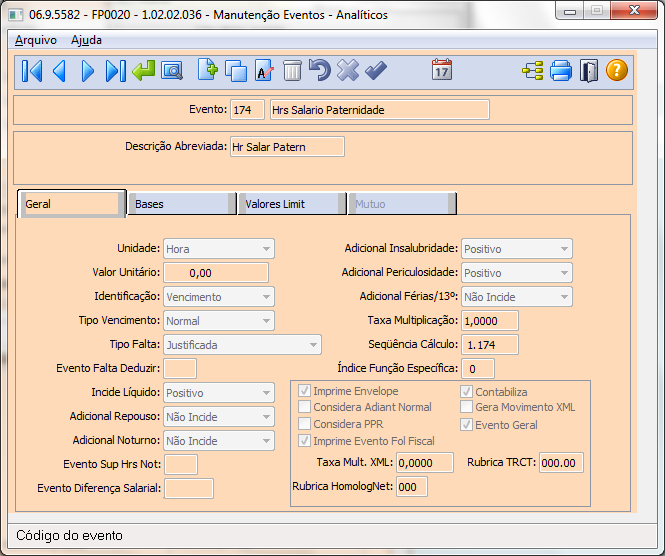Toggle Contabiliza checkbox
The height and width of the screenshot is (556, 665).
click(x=467, y=391)
